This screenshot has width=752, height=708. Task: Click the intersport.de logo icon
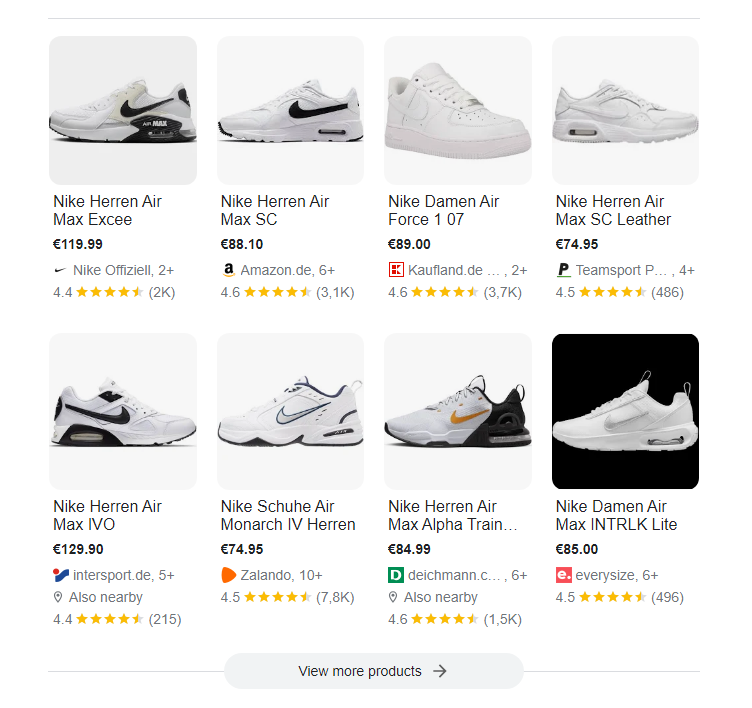(61, 575)
